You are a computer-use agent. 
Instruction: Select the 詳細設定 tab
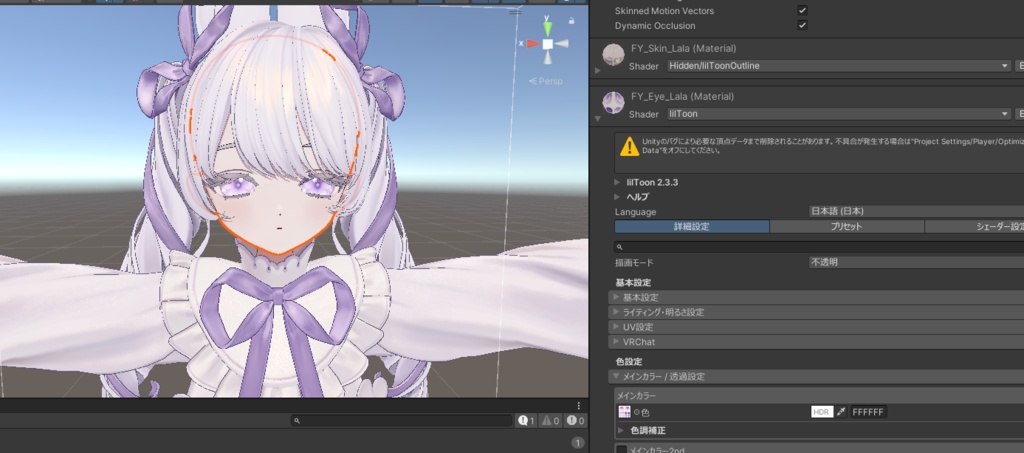692,226
